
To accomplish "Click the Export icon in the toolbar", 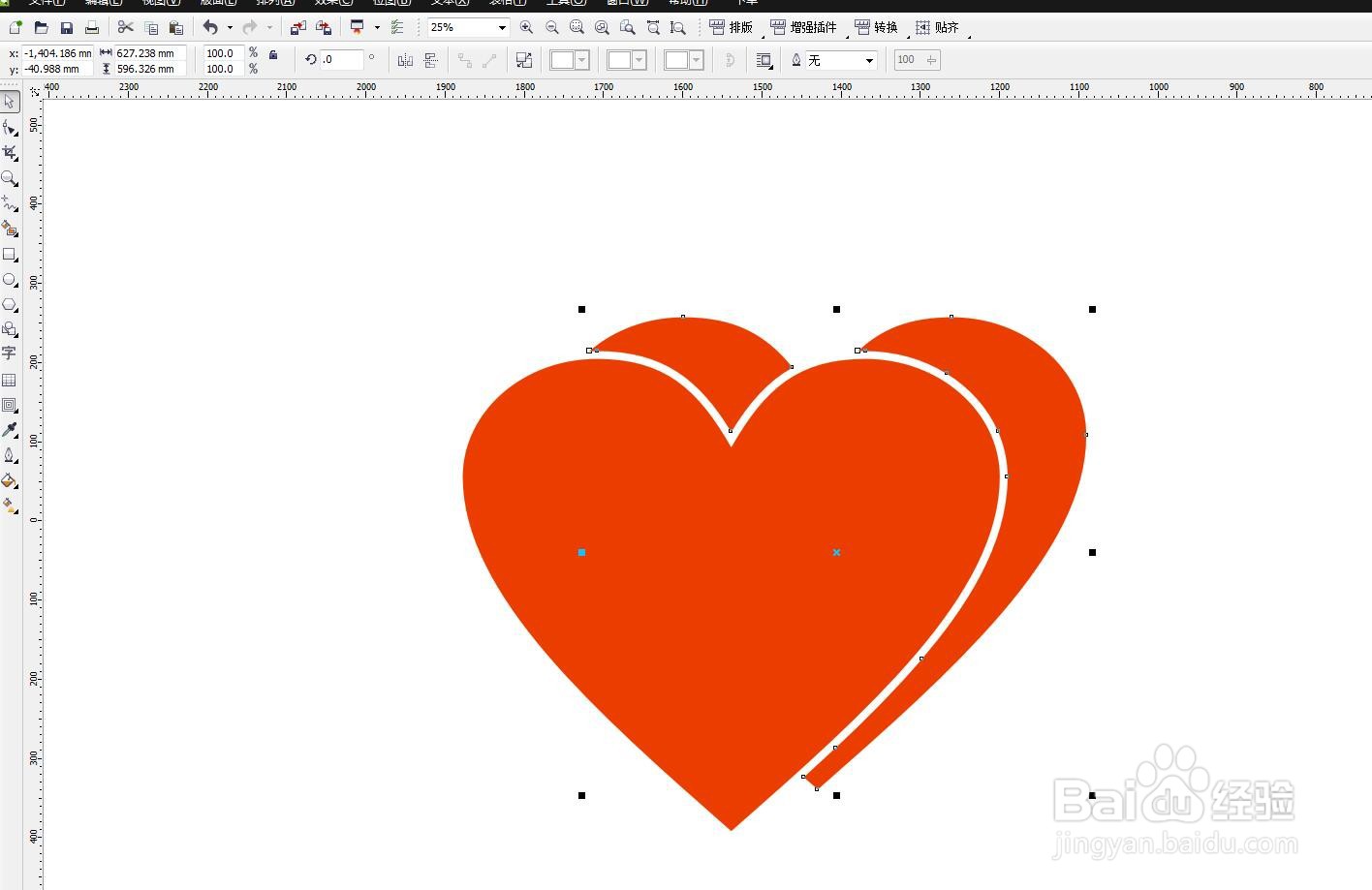I will (324, 28).
